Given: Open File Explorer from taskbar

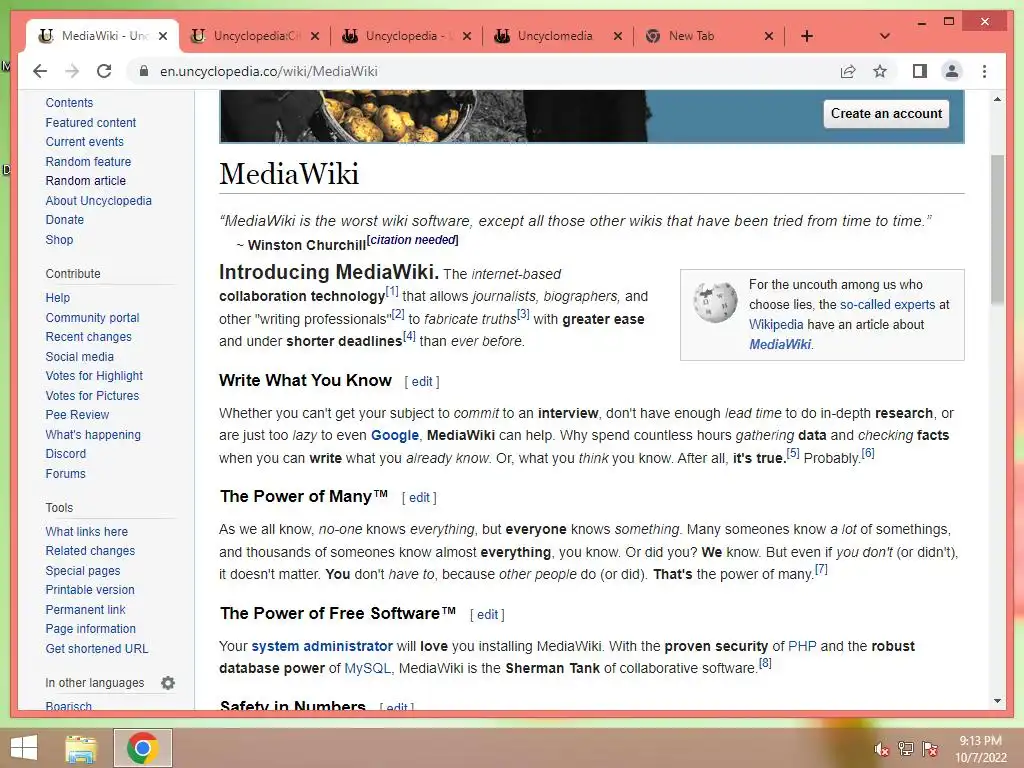Looking at the screenshot, I should pyautogui.click(x=80, y=748).
